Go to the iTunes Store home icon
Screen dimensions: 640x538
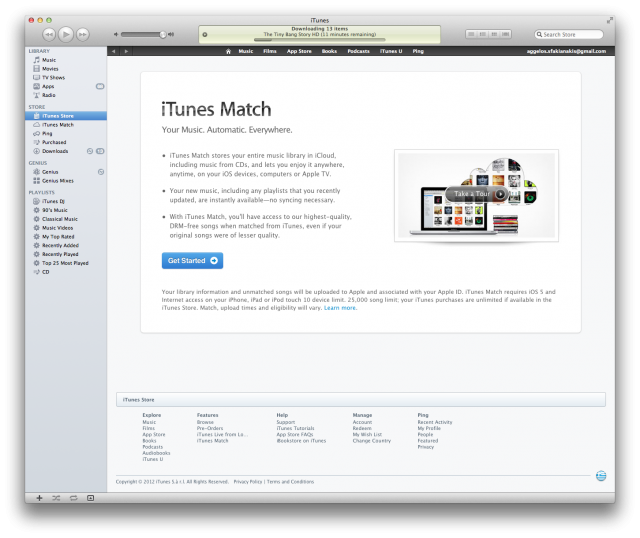pos(228,51)
